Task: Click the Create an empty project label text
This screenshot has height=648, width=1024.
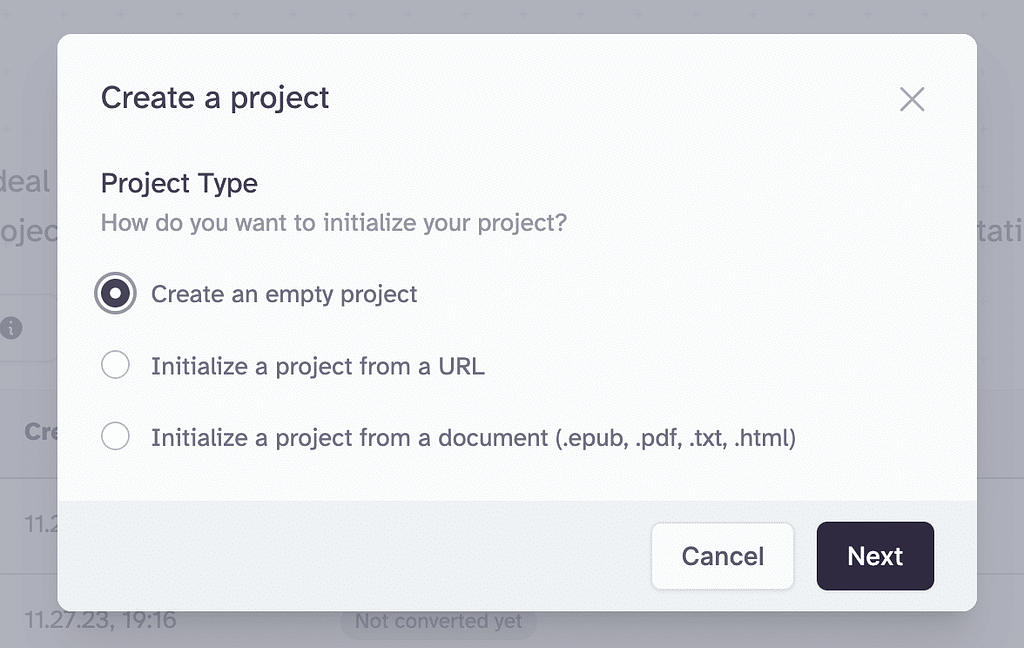Action: 284,294
